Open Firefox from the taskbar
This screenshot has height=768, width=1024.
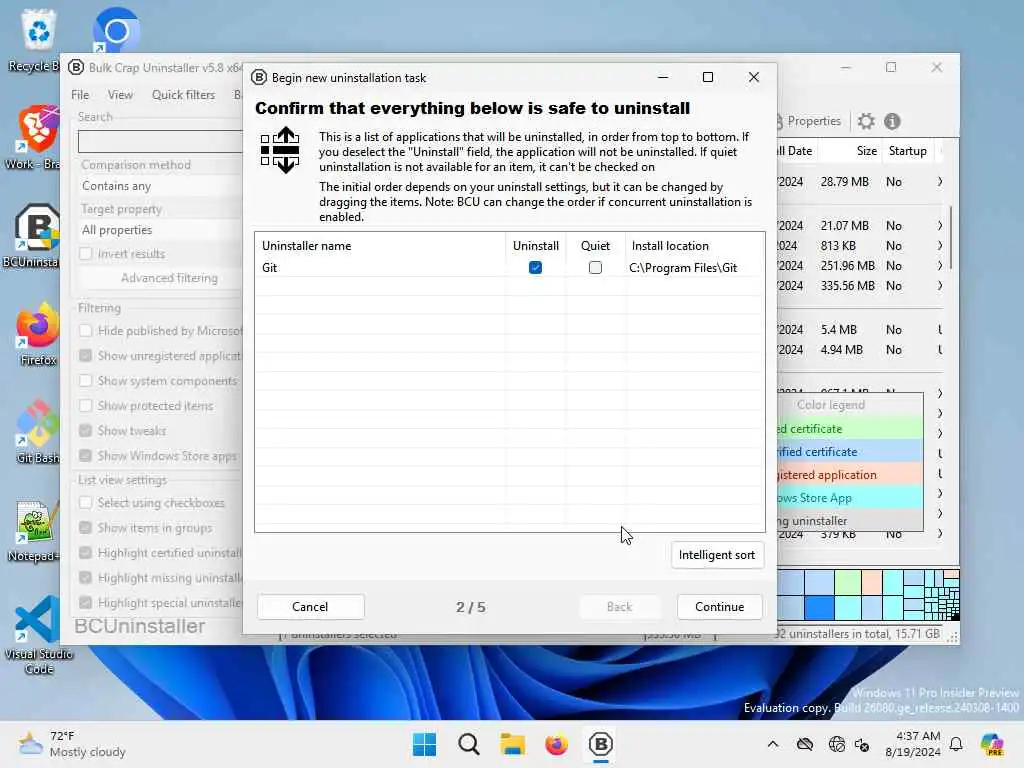coord(556,744)
